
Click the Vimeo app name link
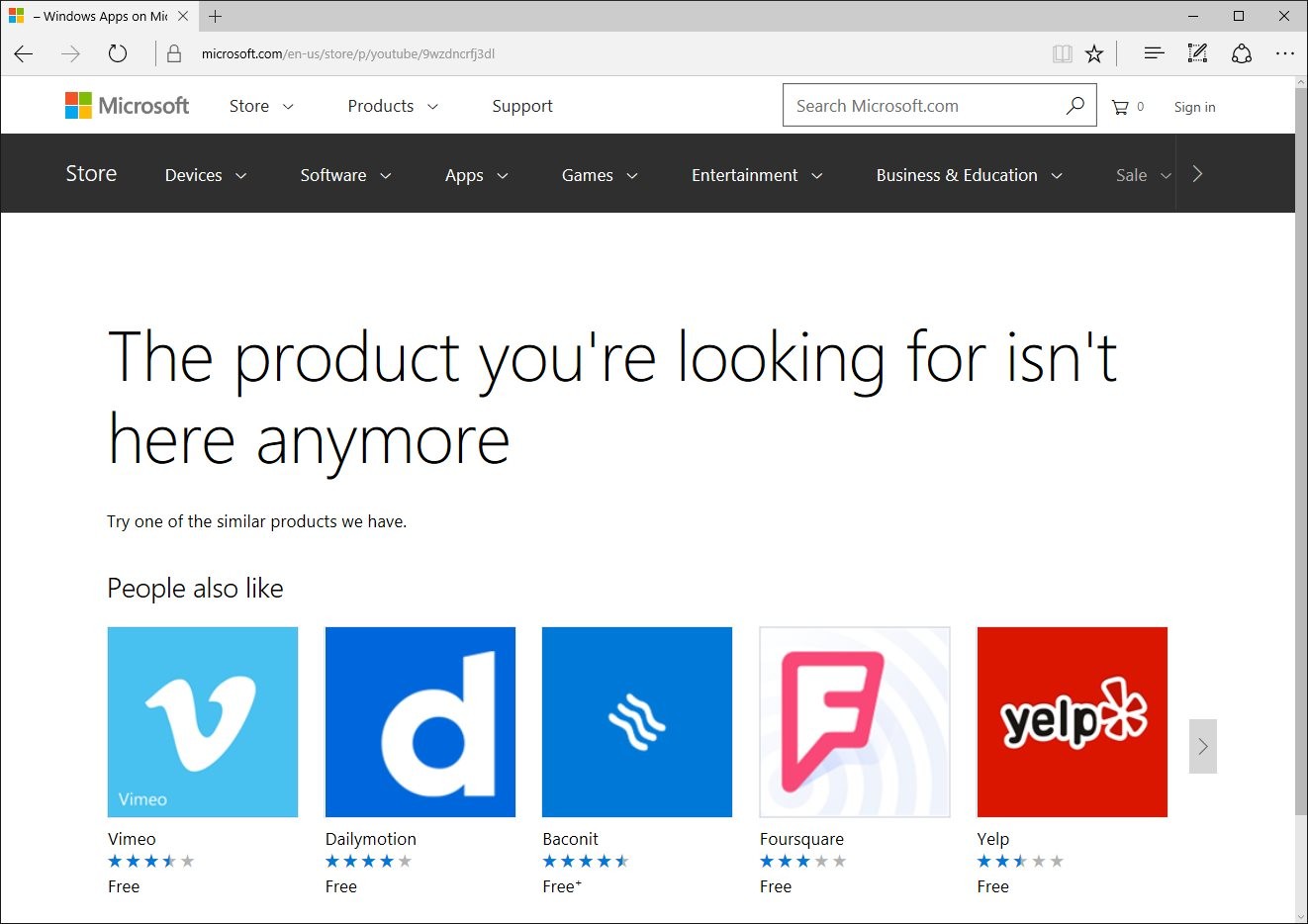click(132, 839)
